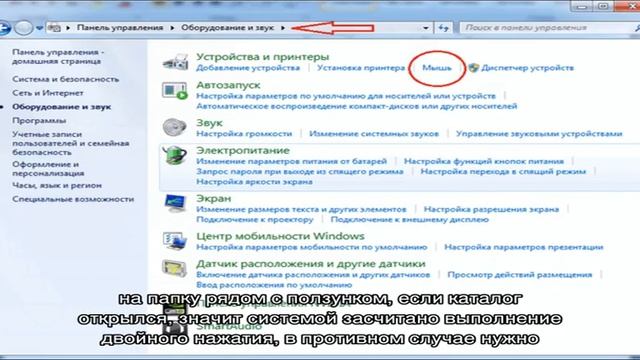Open Экран heading link
Viewport: 640px width, 360px height.
click(213, 198)
